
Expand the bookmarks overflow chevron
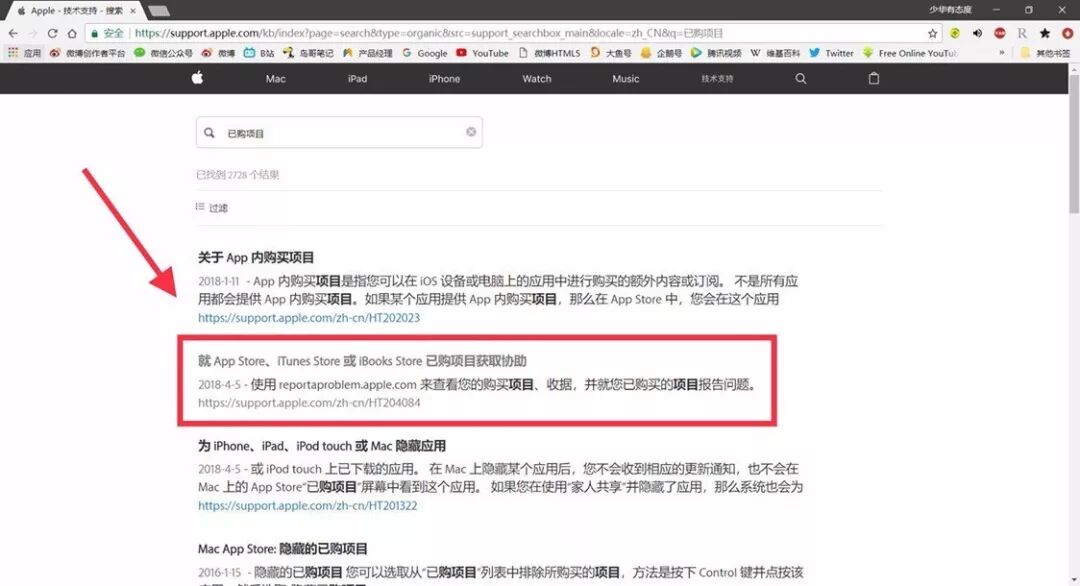pyautogui.click(x=1001, y=53)
